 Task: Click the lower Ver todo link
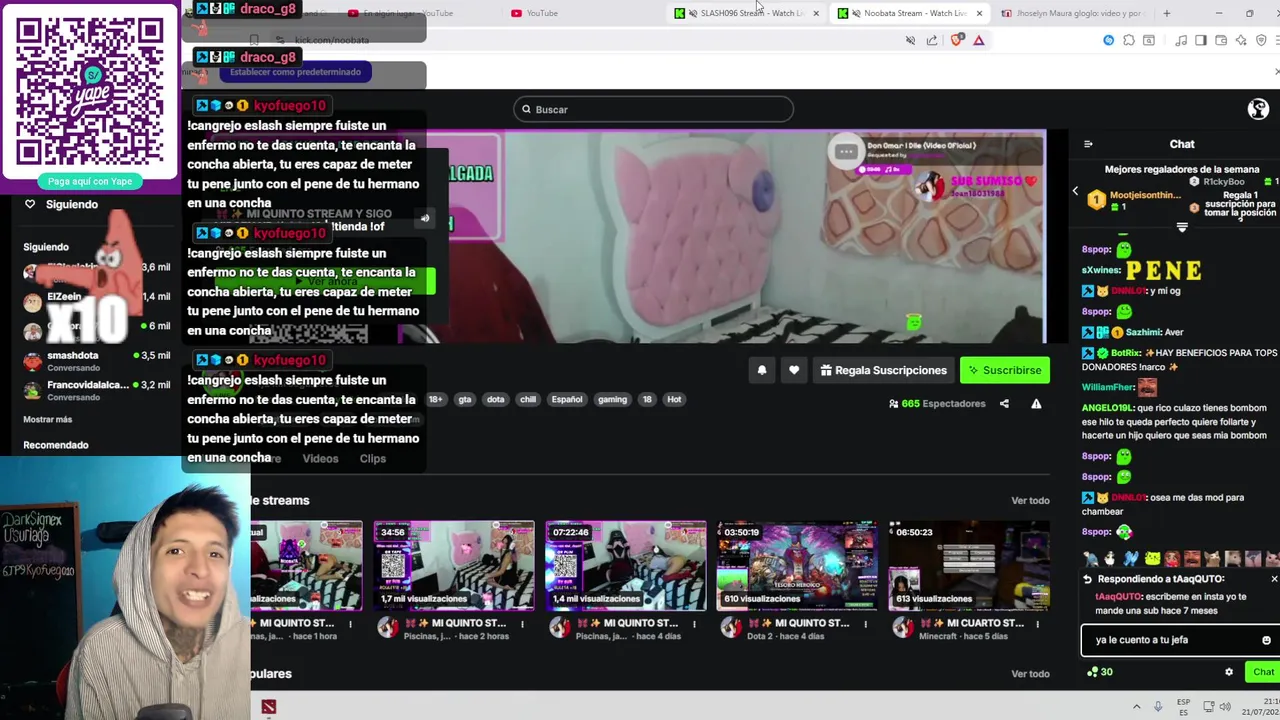[x=1030, y=673]
